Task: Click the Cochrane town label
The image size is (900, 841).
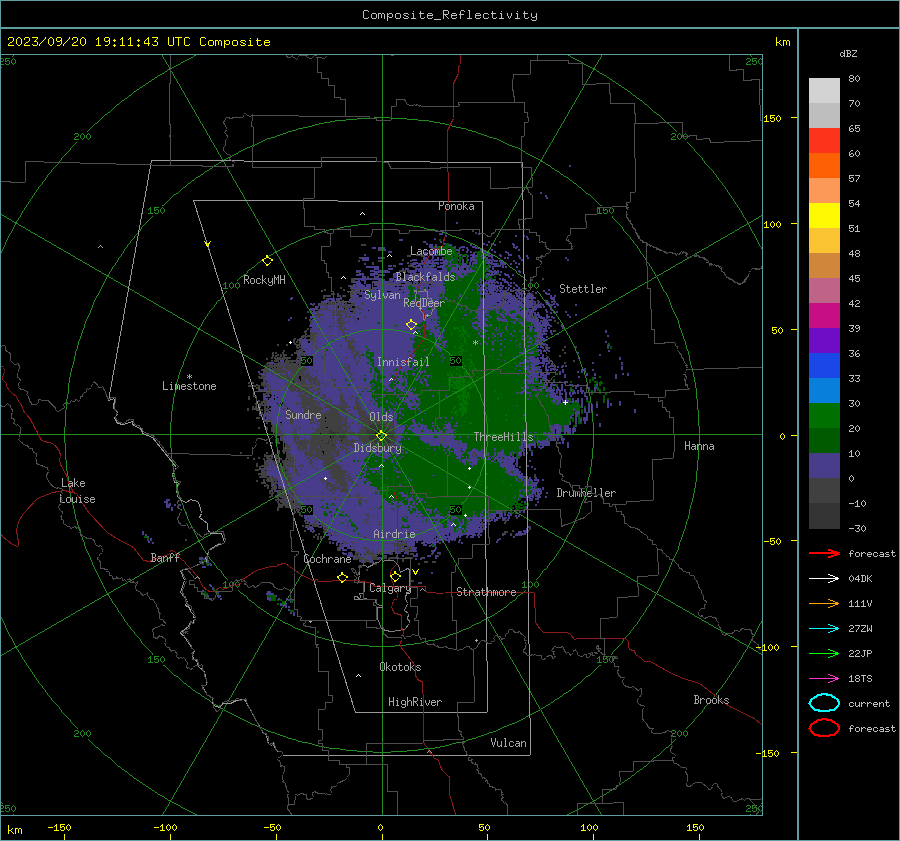Action: pos(327,559)
